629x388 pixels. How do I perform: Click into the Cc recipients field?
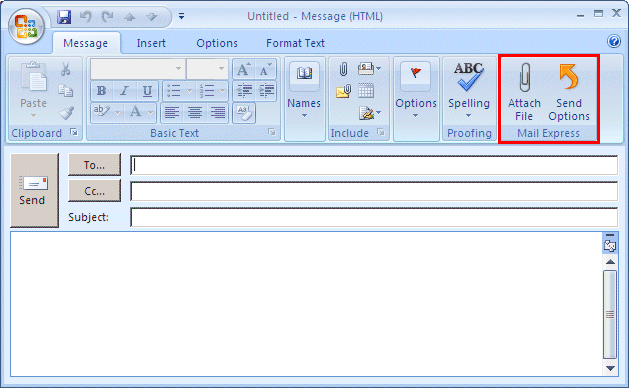[374, 191]
